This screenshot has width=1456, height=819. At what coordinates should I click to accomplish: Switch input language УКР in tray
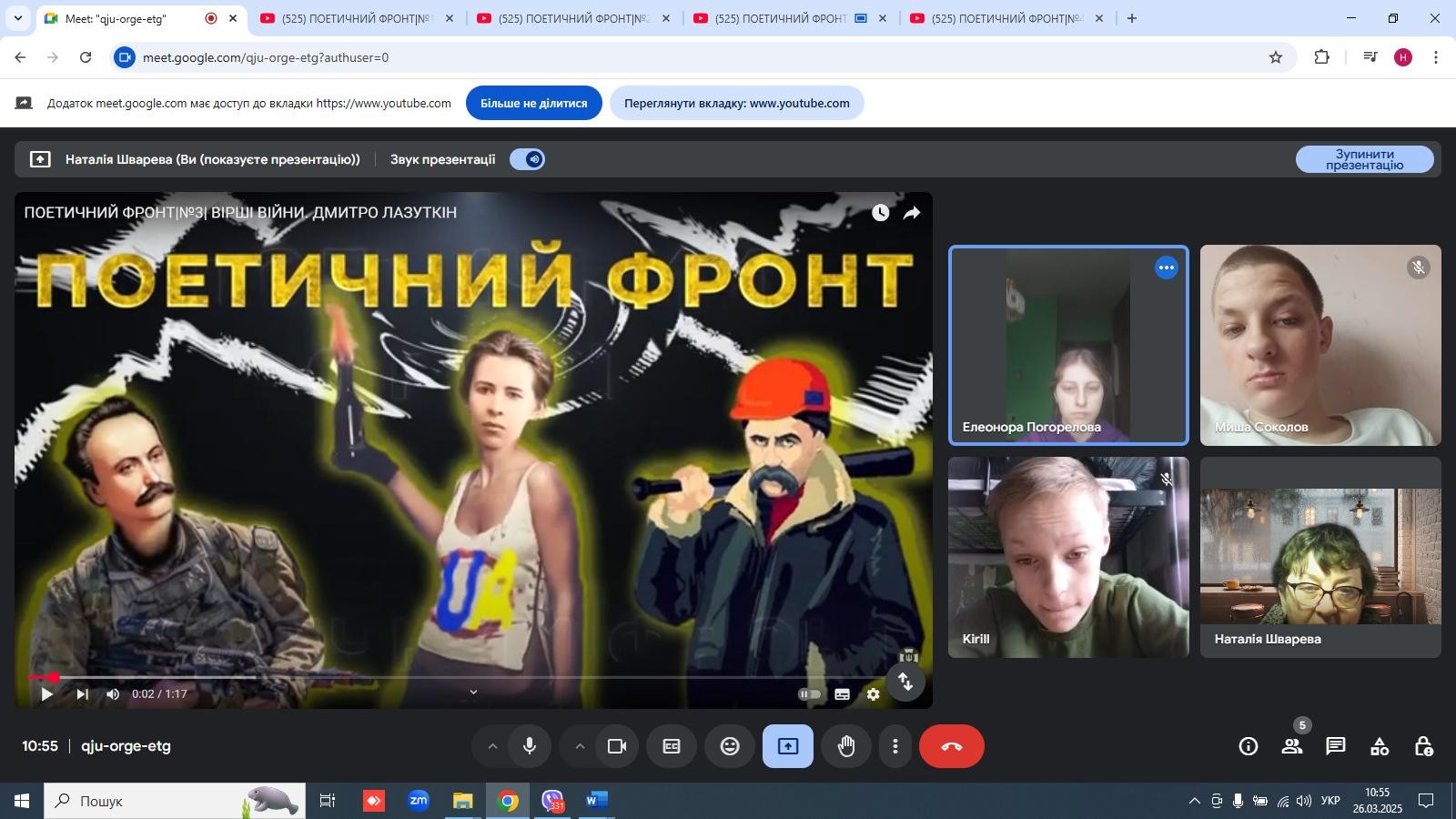coord(1330,801)
